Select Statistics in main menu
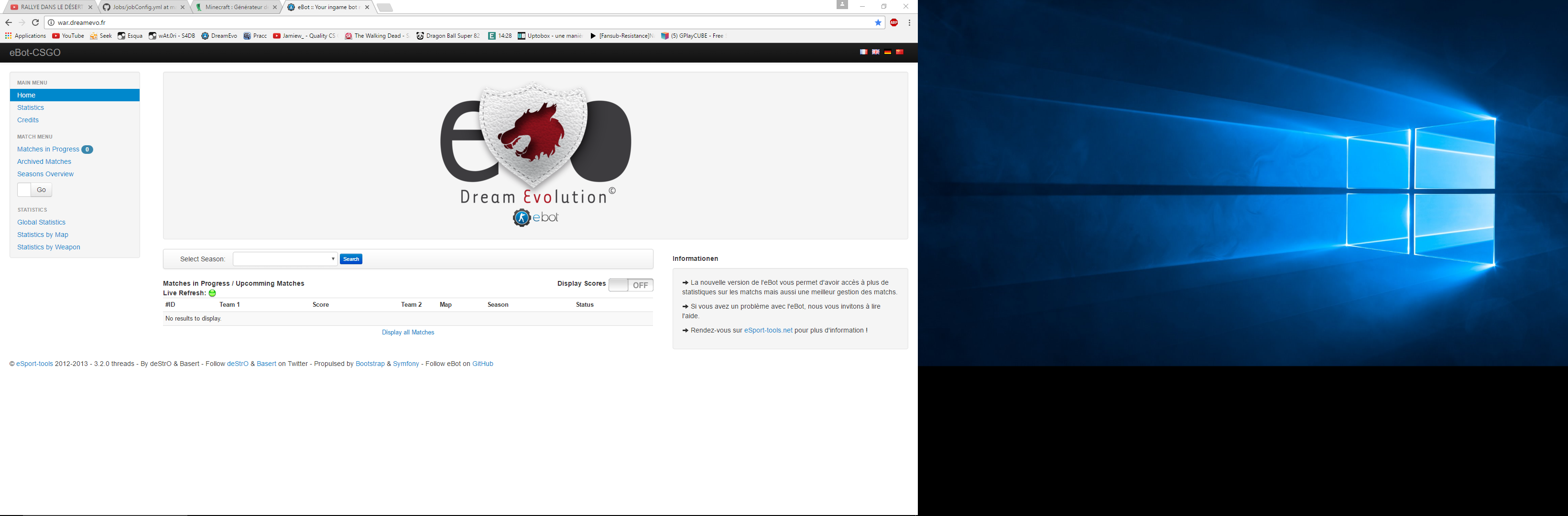 [31, 107]
